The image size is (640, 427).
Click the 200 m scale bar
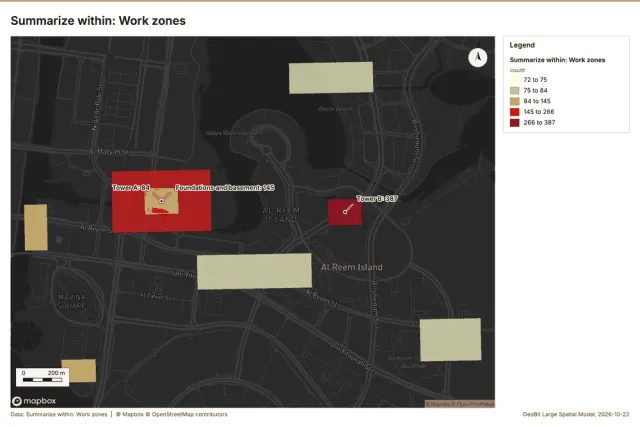[42, 377]
